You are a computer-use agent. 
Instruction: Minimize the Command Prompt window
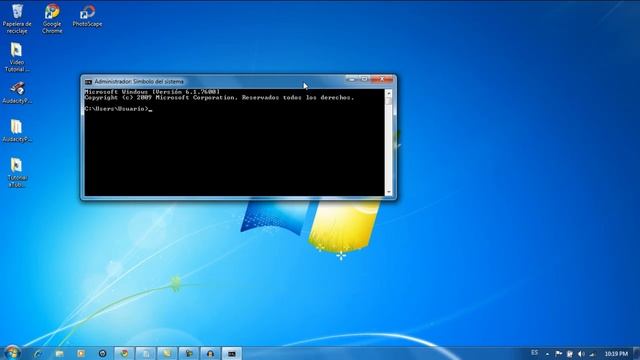(351, 79)
